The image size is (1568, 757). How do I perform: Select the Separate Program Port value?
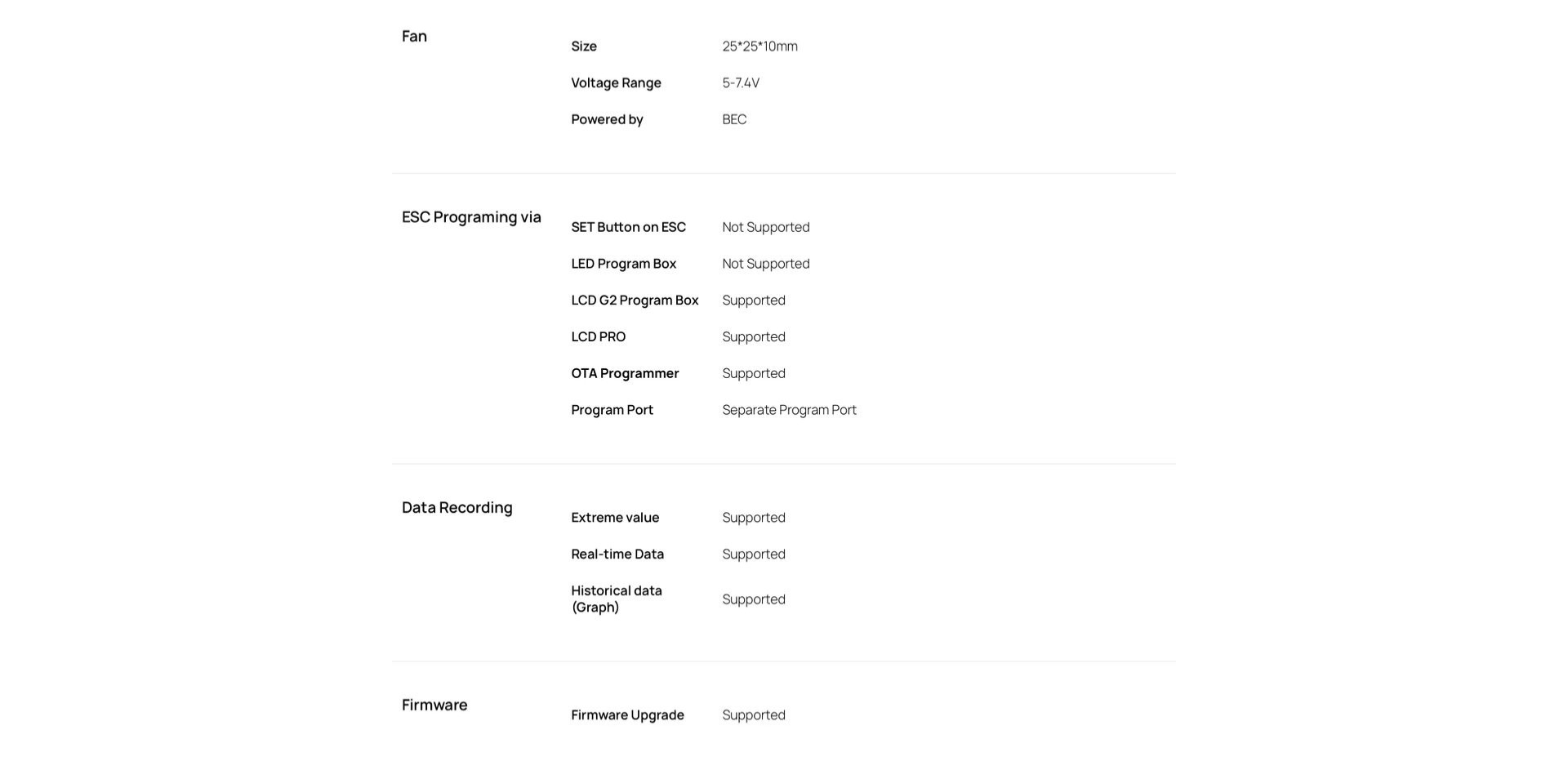789,410
